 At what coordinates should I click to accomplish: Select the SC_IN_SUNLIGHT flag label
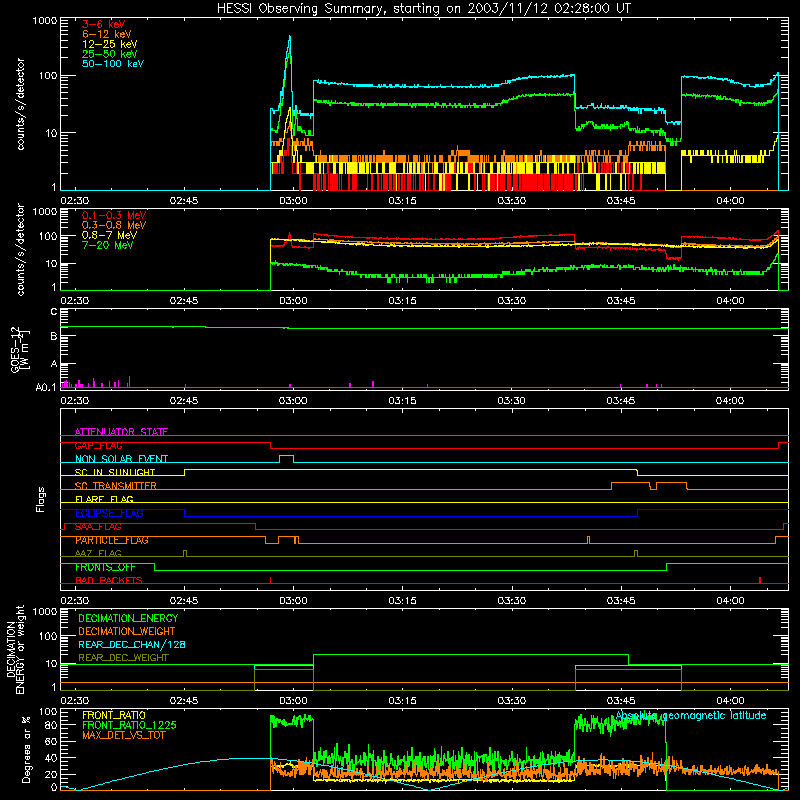(x=115, y=472)
